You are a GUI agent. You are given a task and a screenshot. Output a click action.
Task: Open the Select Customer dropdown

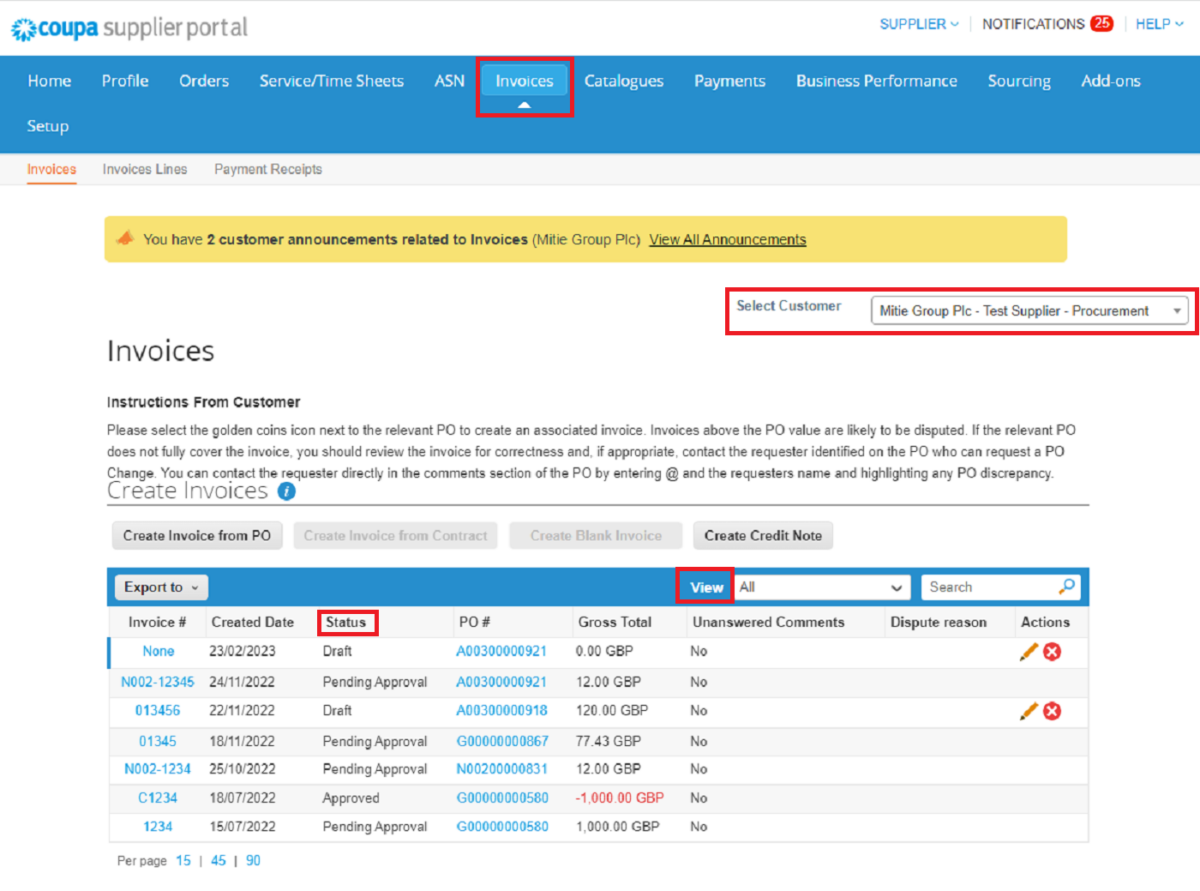(1029, 311)
